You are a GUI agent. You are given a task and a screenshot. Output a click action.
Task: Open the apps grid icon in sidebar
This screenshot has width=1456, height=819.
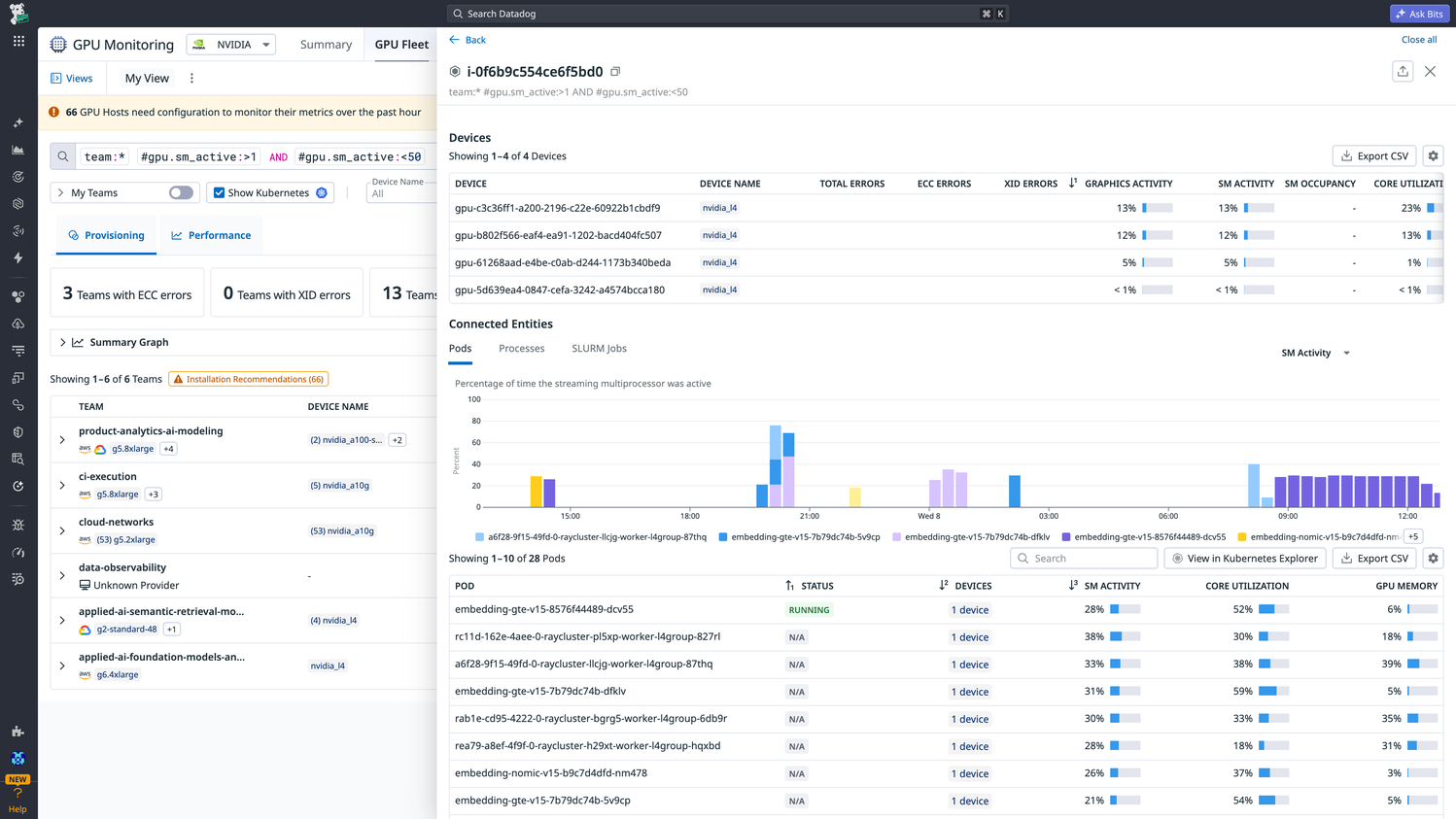[18, 41]
